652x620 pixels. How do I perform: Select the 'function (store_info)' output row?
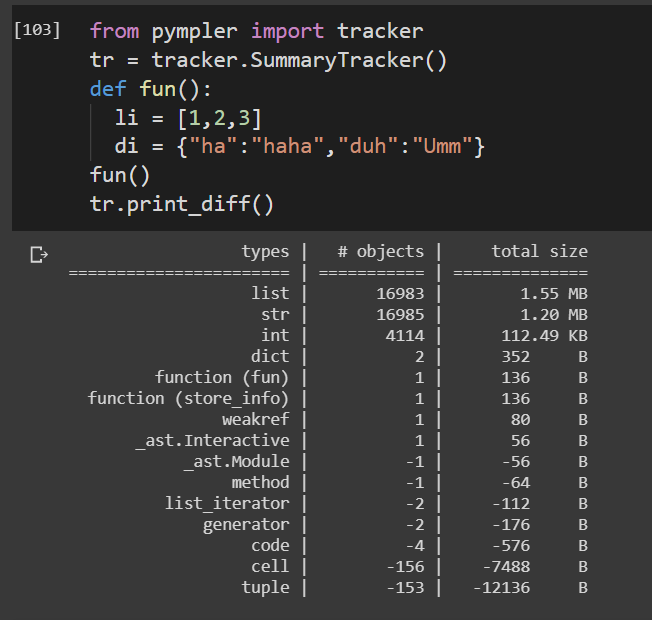[189, 398]
